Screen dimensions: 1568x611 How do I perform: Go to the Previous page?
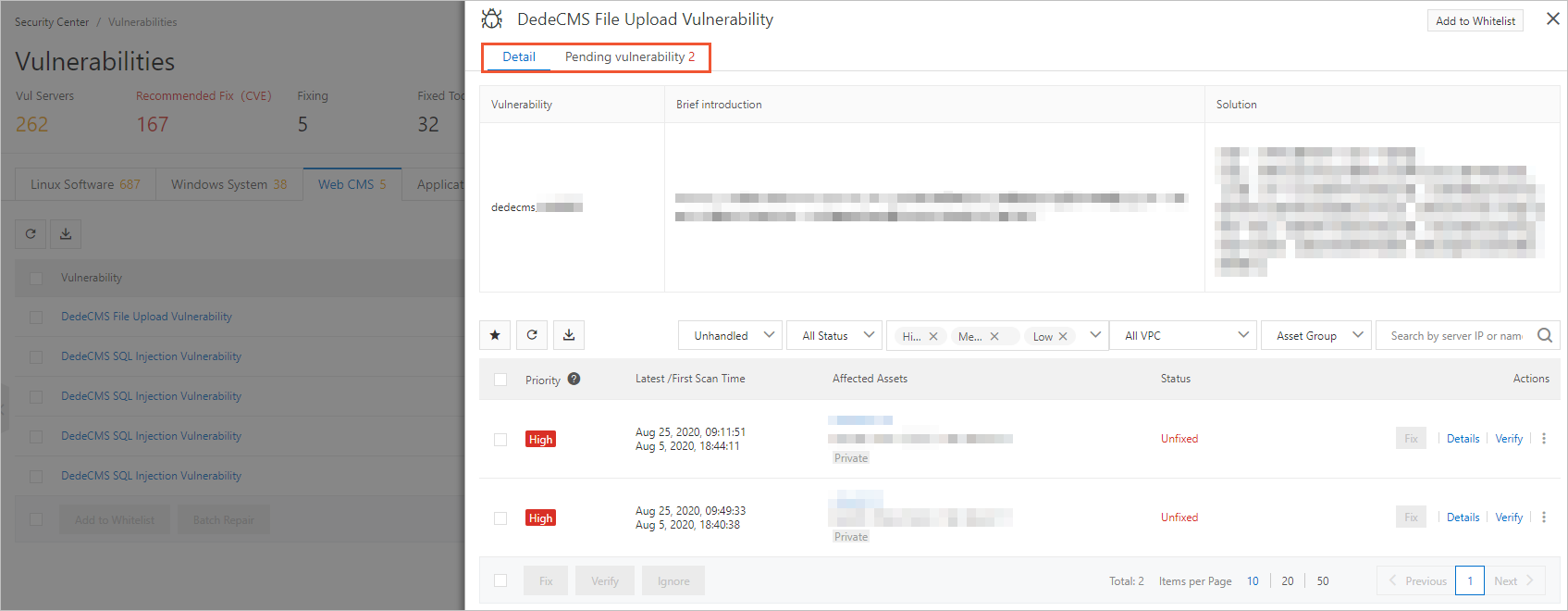(x=1416, y=580)
